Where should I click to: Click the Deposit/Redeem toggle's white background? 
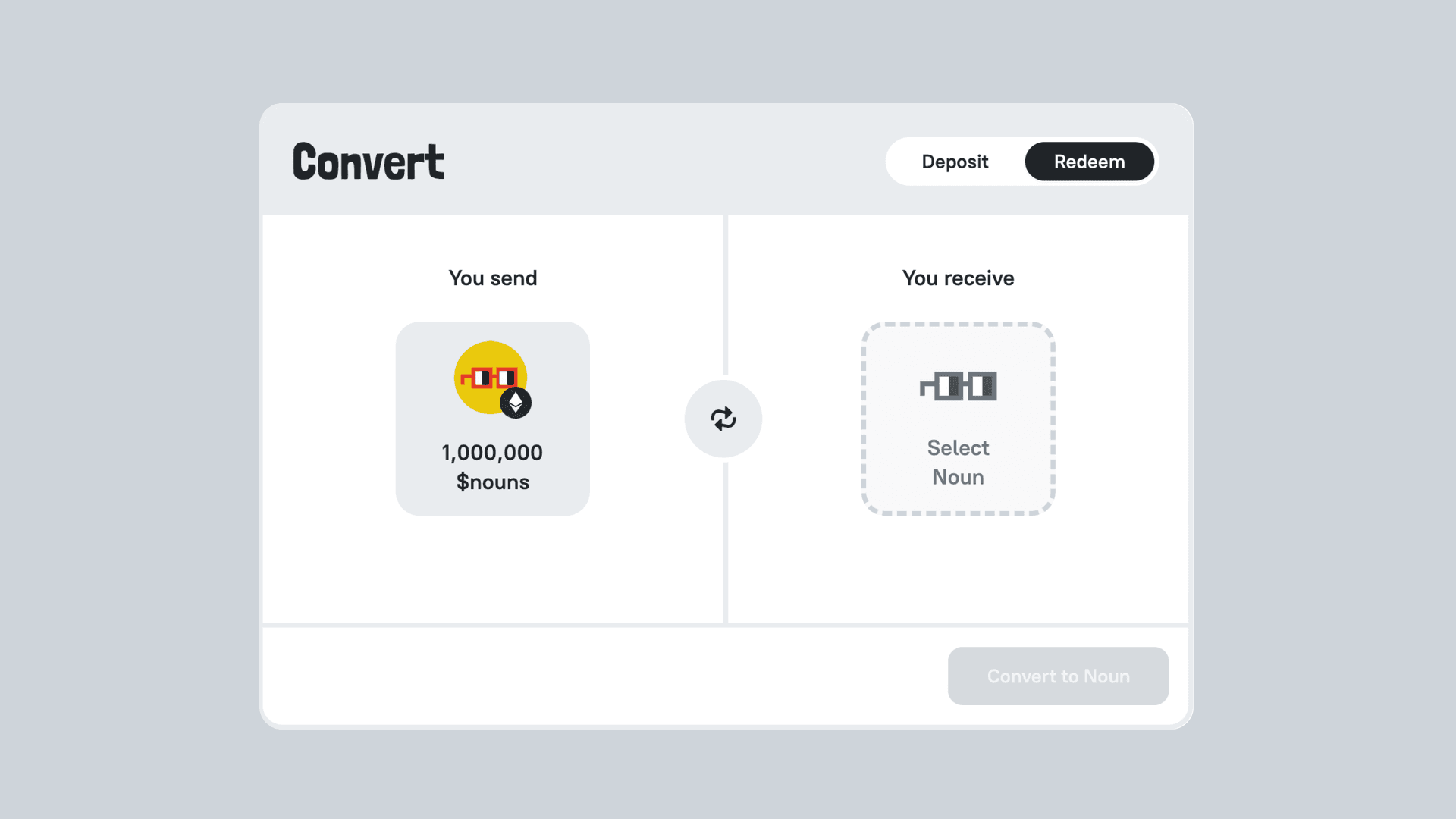coord(901,162)
